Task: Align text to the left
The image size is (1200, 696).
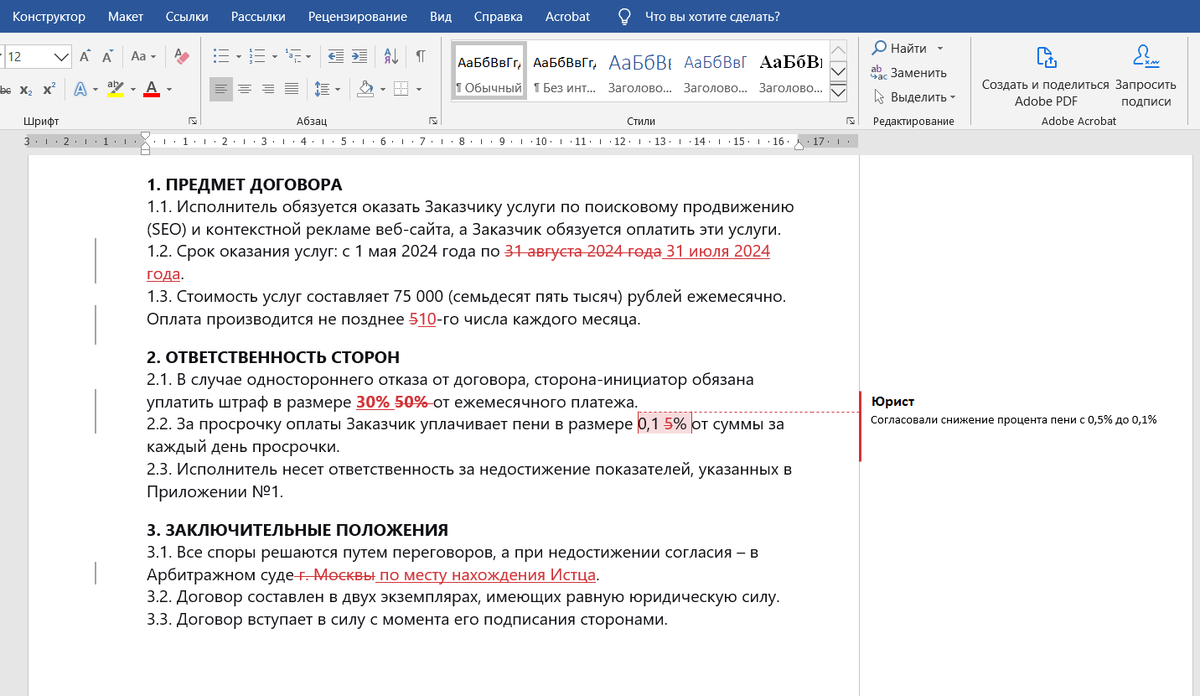Action: (x=221, y=89)
